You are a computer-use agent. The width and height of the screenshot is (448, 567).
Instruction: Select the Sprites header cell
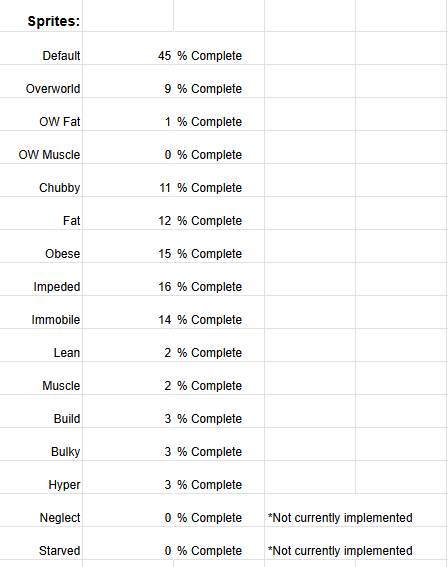41,16
